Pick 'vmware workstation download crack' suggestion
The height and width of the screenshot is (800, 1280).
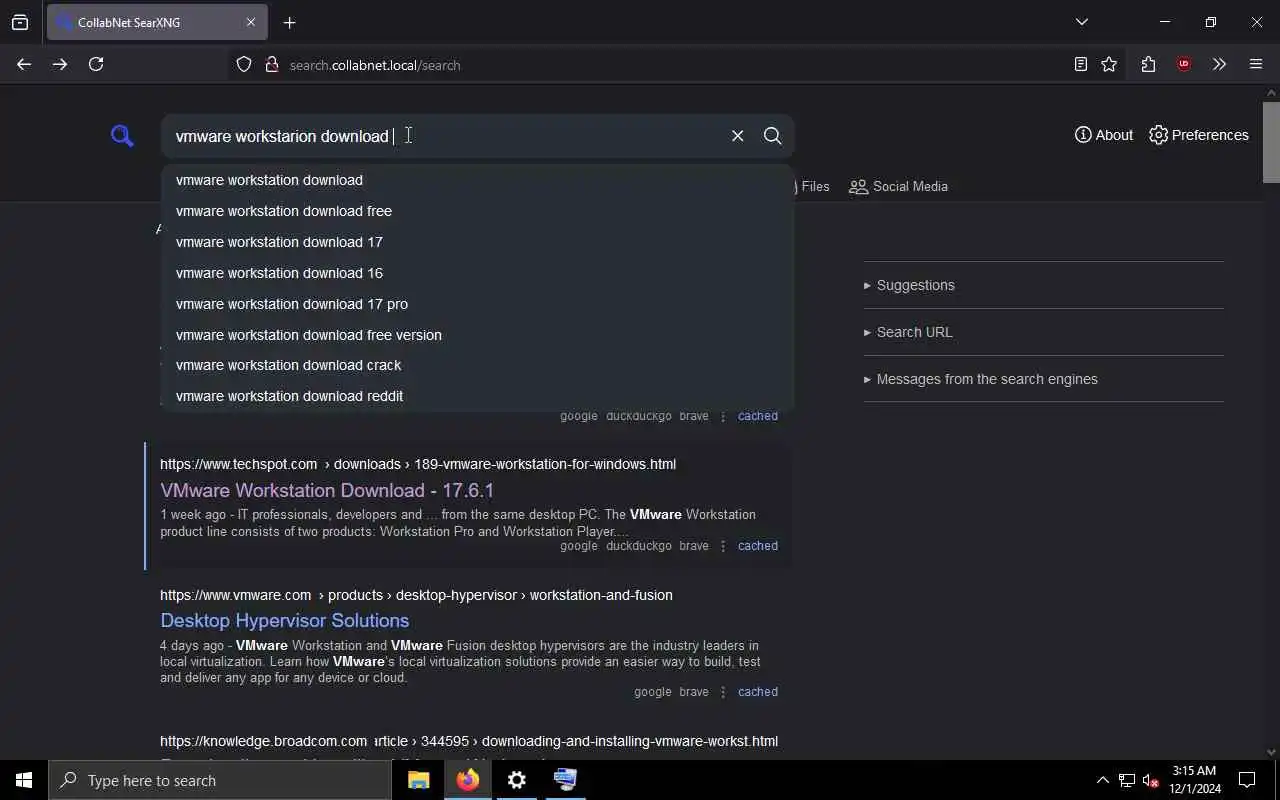pyautogui.click(x=477, y=365)
